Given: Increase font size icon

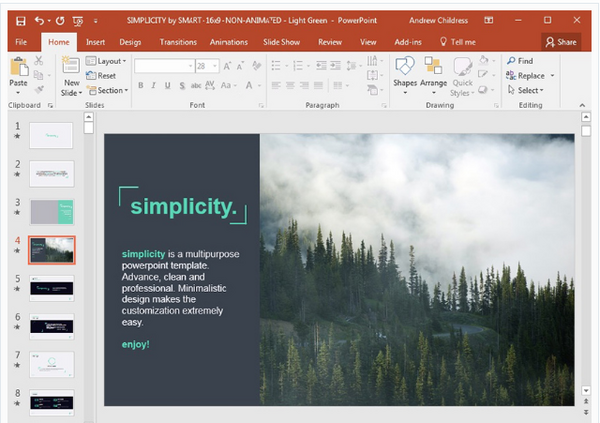Looking at the screenshot, I should coord(227,66).
